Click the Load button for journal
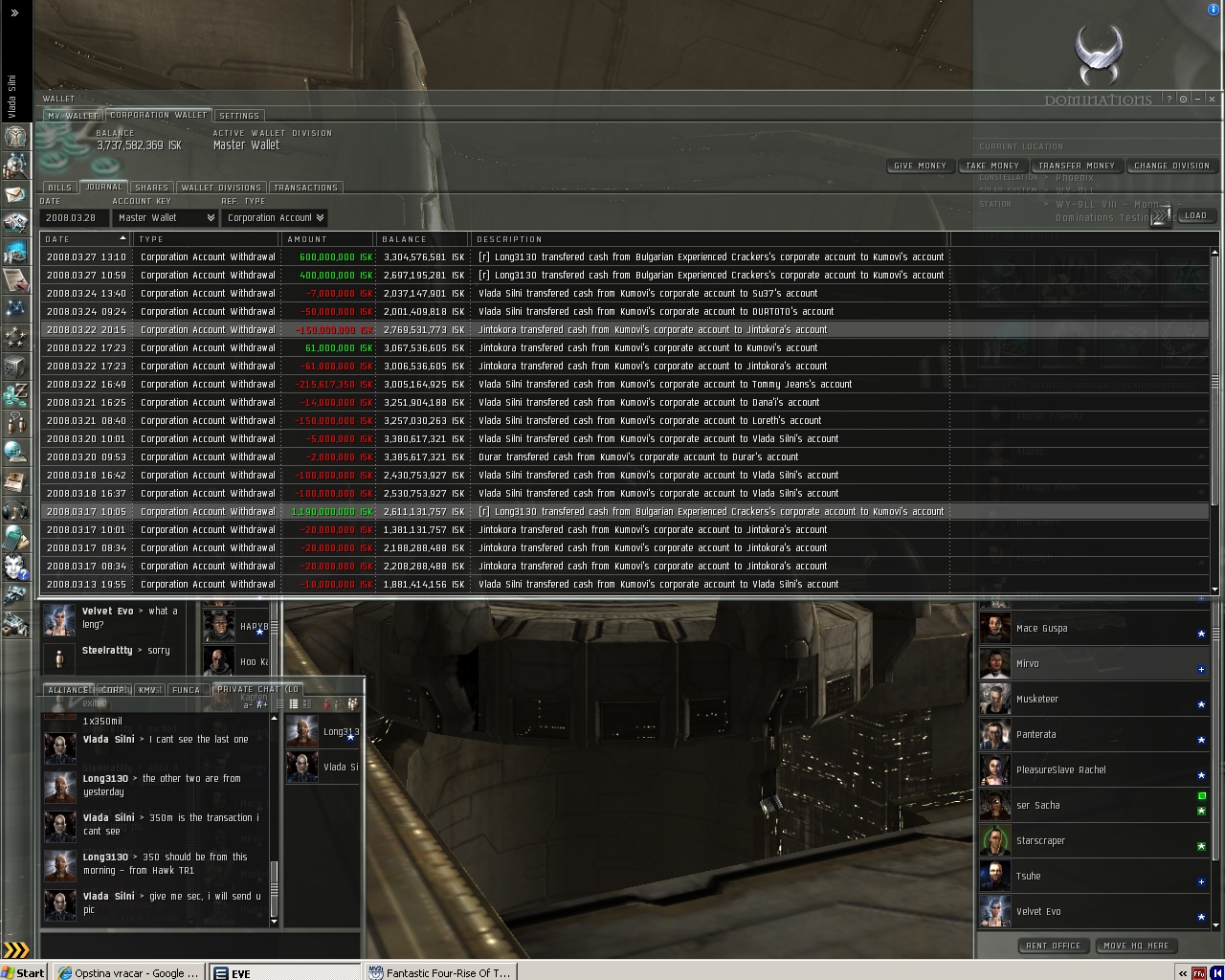 tap(1195, 216)
